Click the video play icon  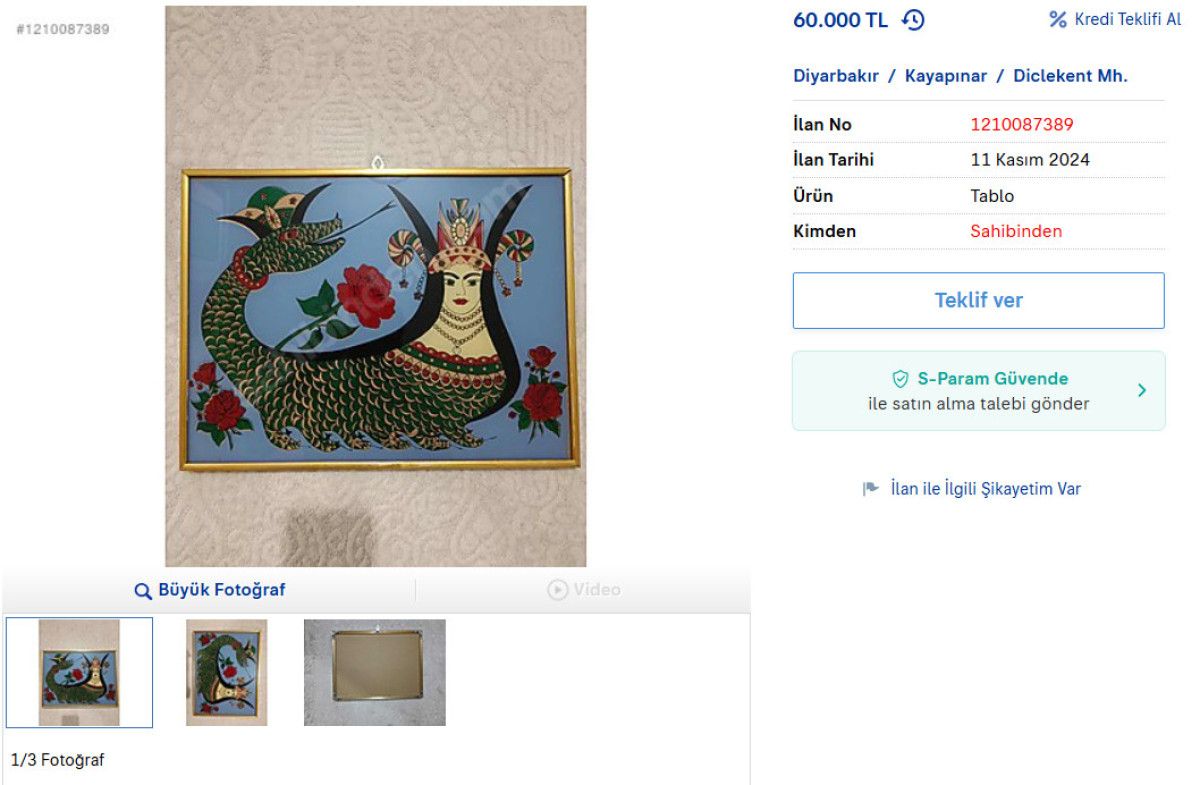558,590
